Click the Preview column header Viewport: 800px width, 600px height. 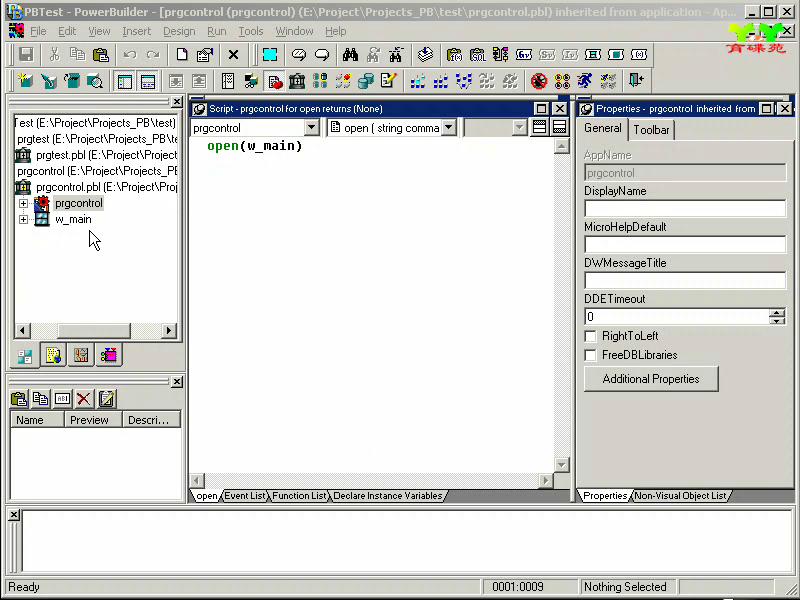tap(93, 420)
